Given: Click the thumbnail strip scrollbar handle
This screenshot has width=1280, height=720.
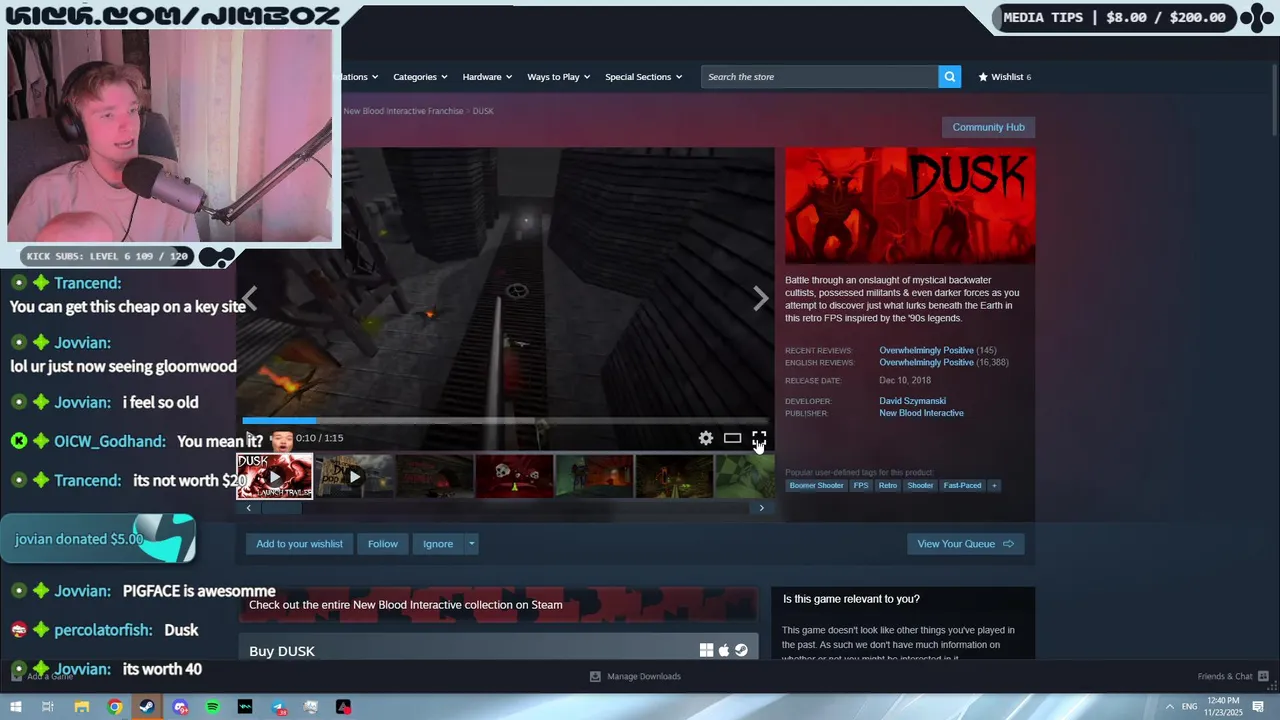Looking at the screenshot, I should coord(281,508).
